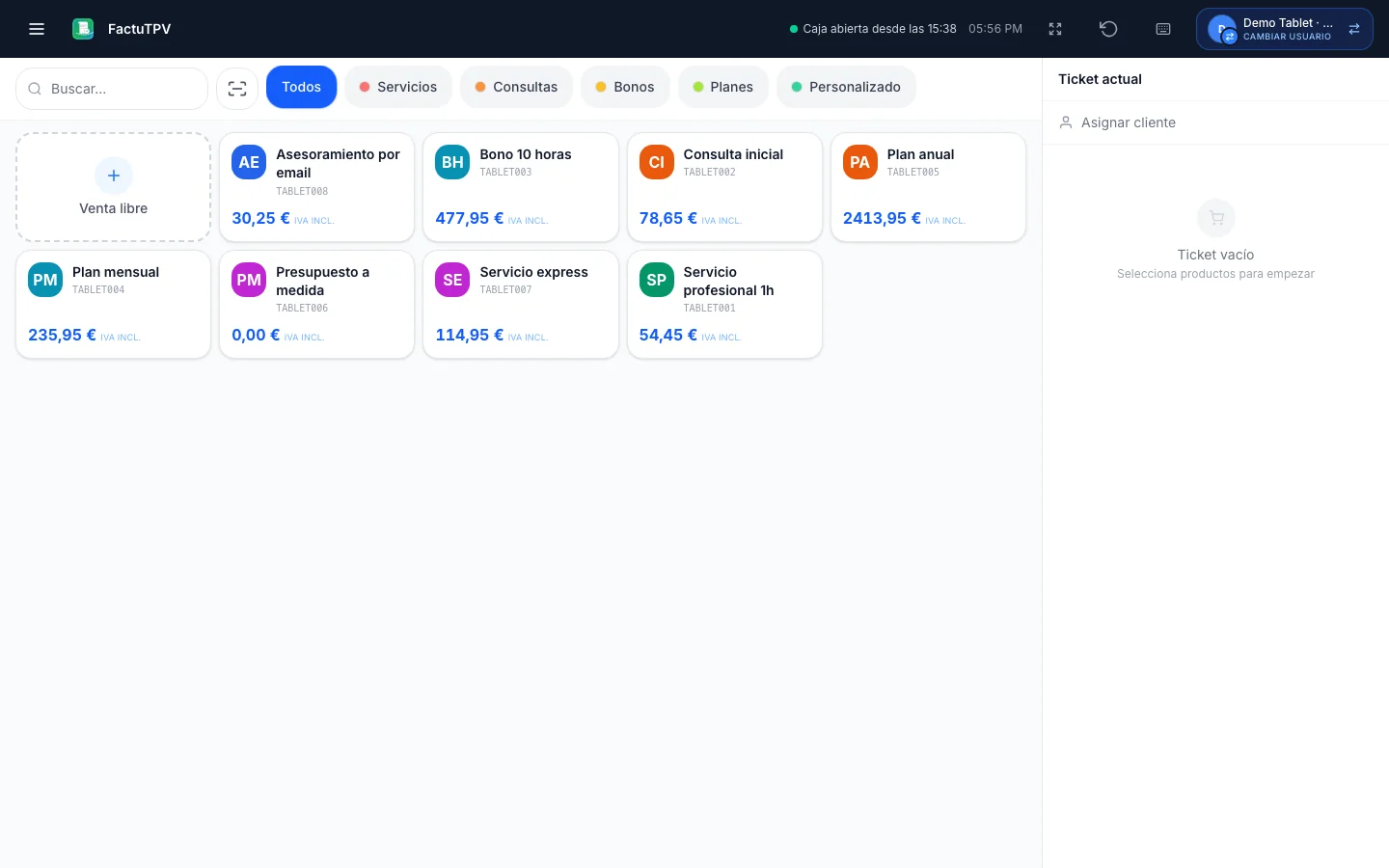Filter by Consultas category
The height and width of the screenshot is (868, 1389).
tap(516, 87)
